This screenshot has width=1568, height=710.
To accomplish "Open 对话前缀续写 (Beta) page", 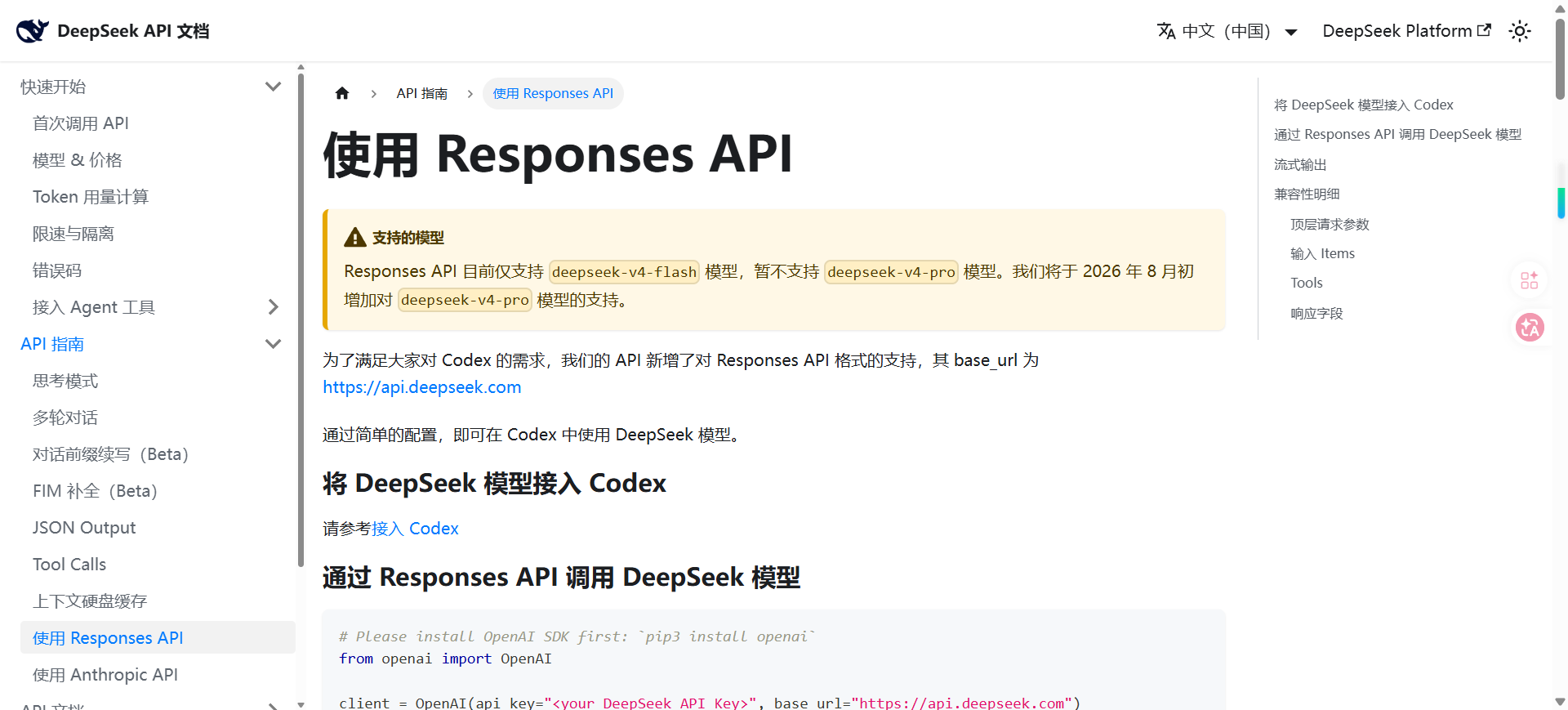I will pyautogui.click(x=111, y=454).
